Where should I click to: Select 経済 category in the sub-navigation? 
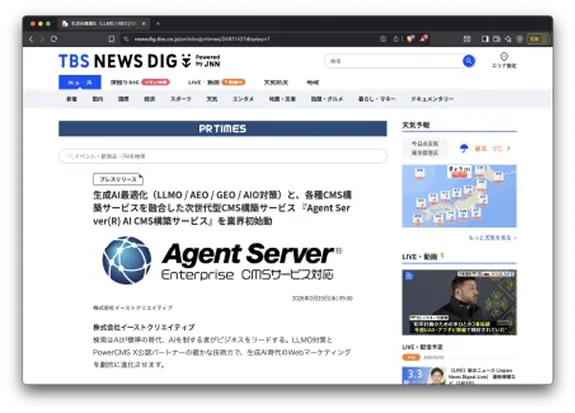(x=149, y=99)
